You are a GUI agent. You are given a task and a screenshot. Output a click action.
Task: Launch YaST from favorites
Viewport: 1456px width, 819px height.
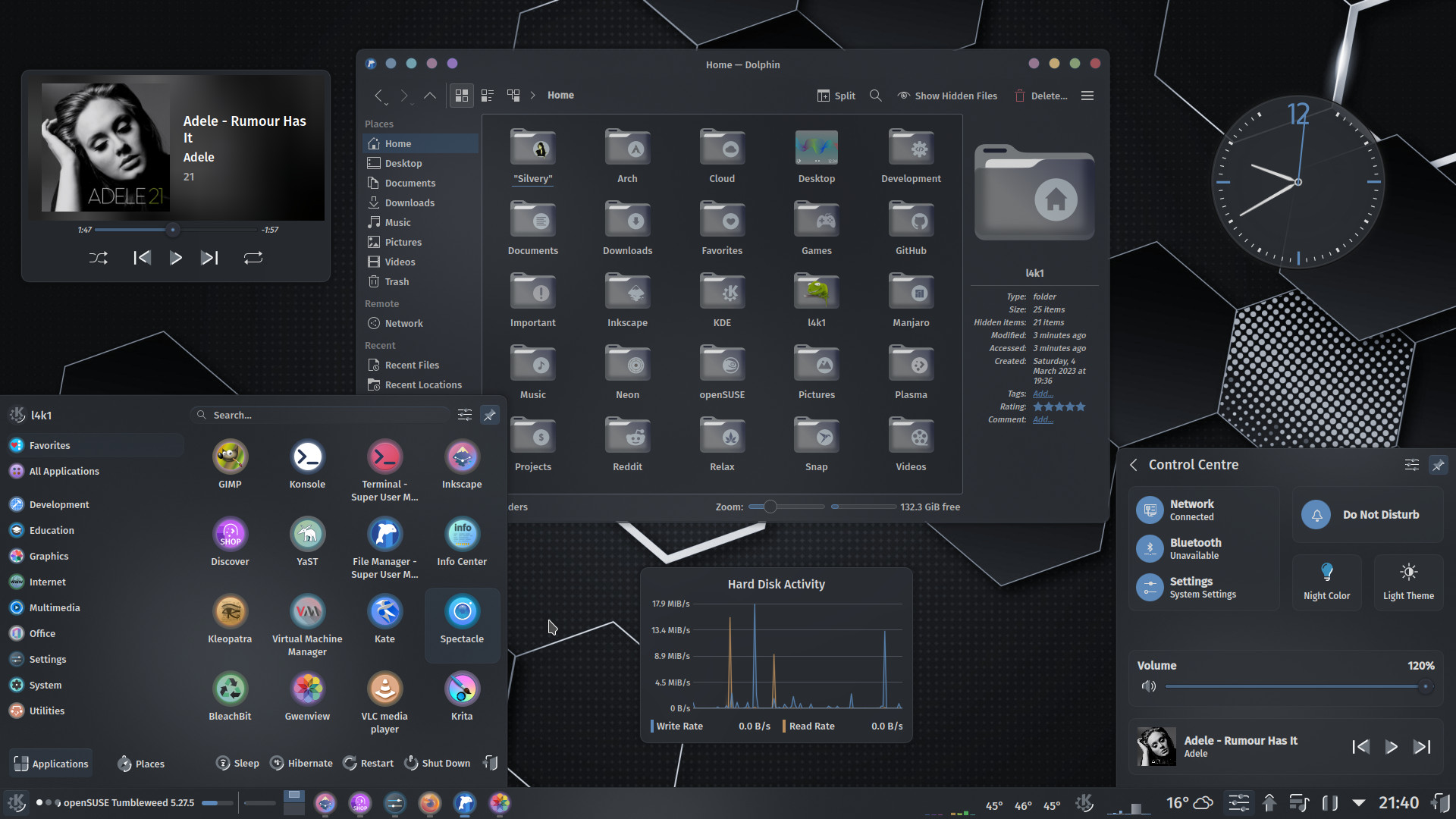307,541
